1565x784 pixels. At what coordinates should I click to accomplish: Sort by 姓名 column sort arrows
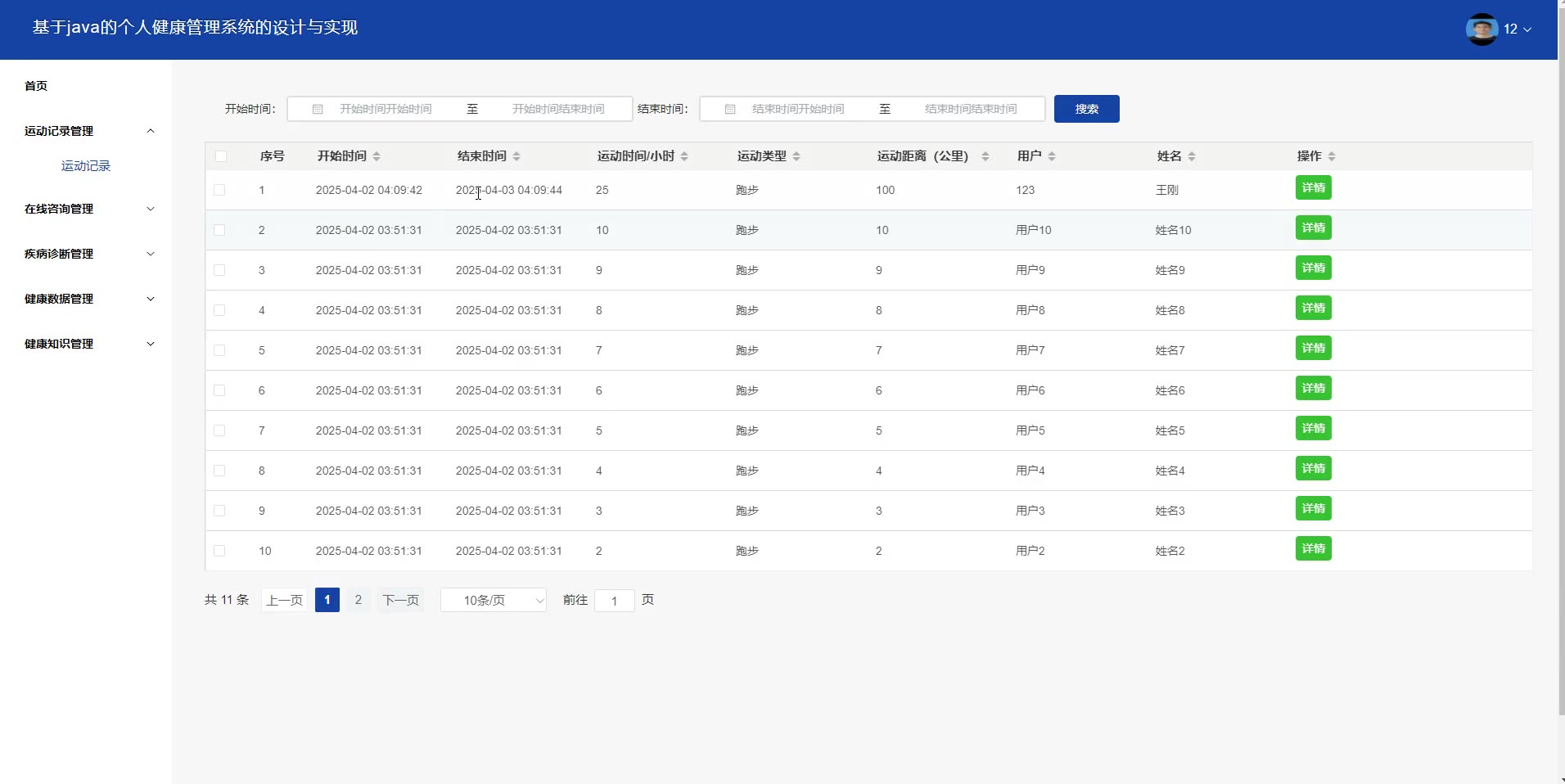click(x=1192, y=156)
